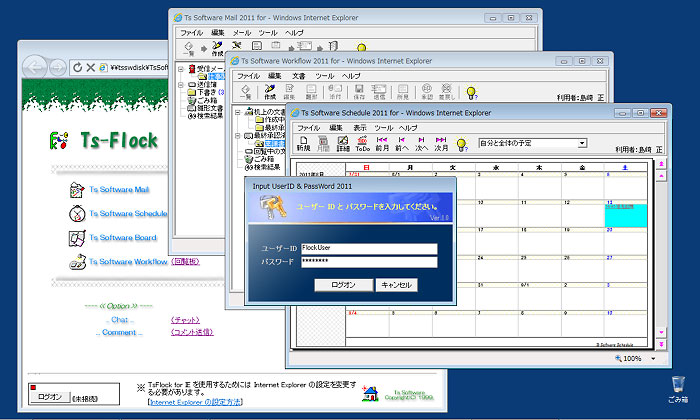
Task: Click the 詳細 (Details) icon in Schedule
Action: pyautogui.click(x=343, y=145)
